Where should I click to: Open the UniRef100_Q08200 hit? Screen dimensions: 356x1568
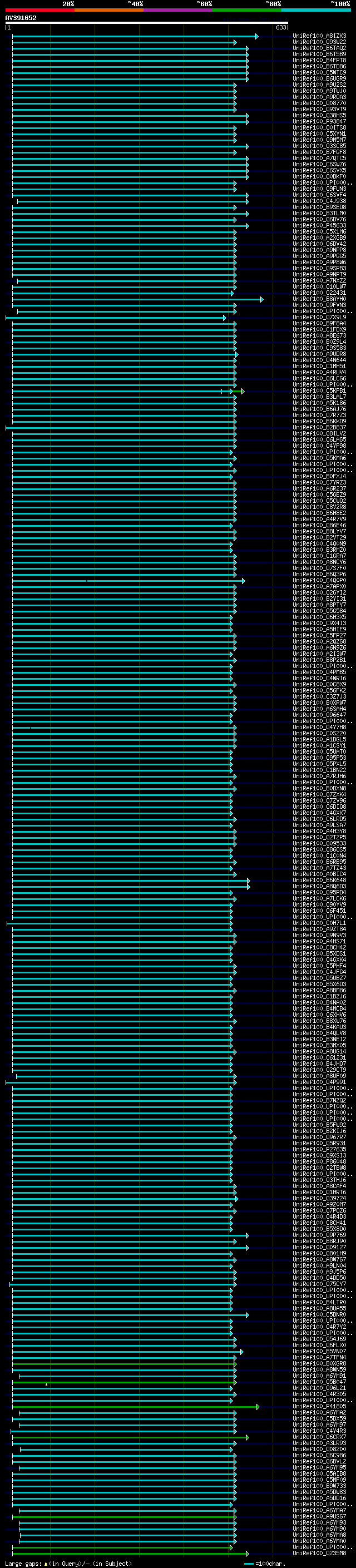click(x=319, y=1450)
